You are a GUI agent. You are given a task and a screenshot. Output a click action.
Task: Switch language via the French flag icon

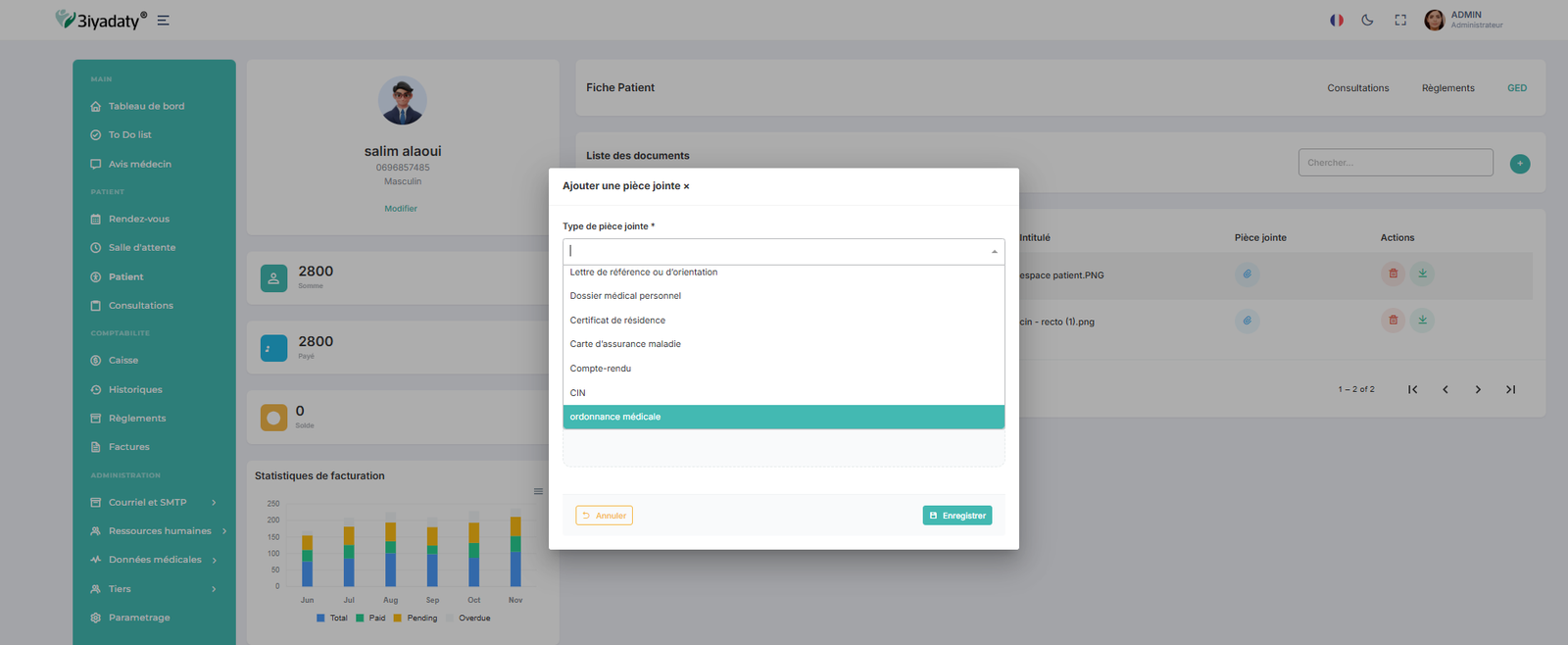(x=1336, y=20)
